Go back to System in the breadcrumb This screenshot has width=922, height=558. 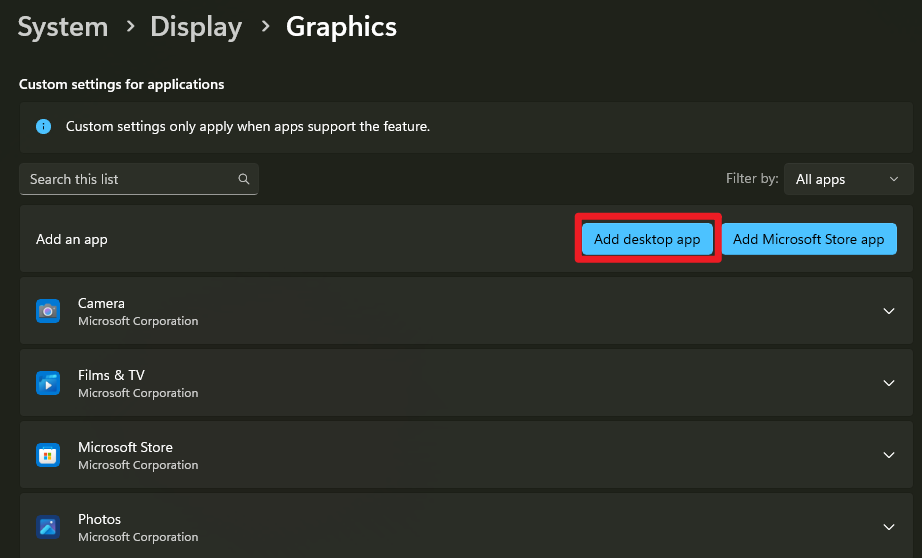point(63,27)
